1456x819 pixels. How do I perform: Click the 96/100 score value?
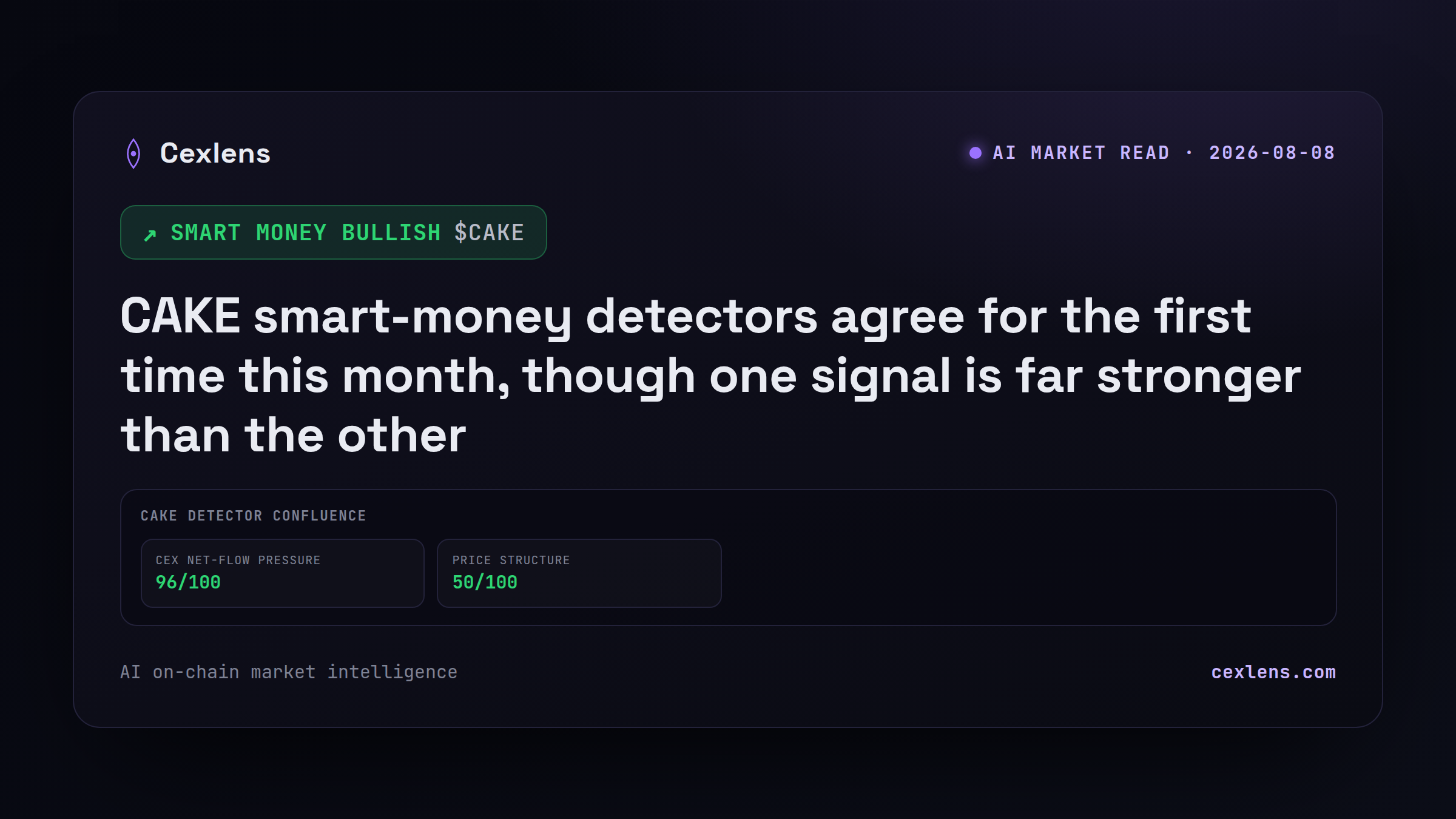coord(188,582)
